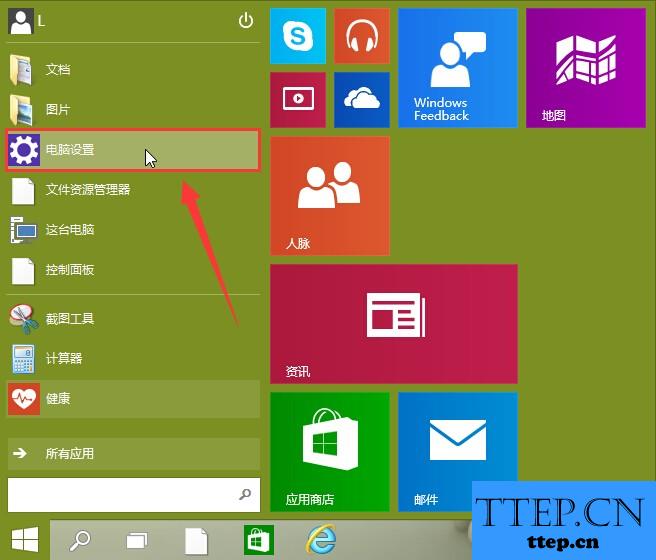Click the user account avatar
This screenshot has height=560, width=656.
click(x=20, y=22)
